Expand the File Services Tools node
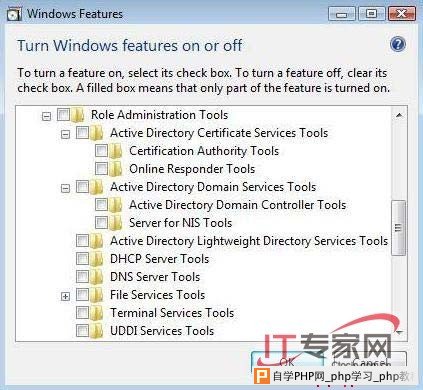423x390 pixels. (x=66, y=296)
